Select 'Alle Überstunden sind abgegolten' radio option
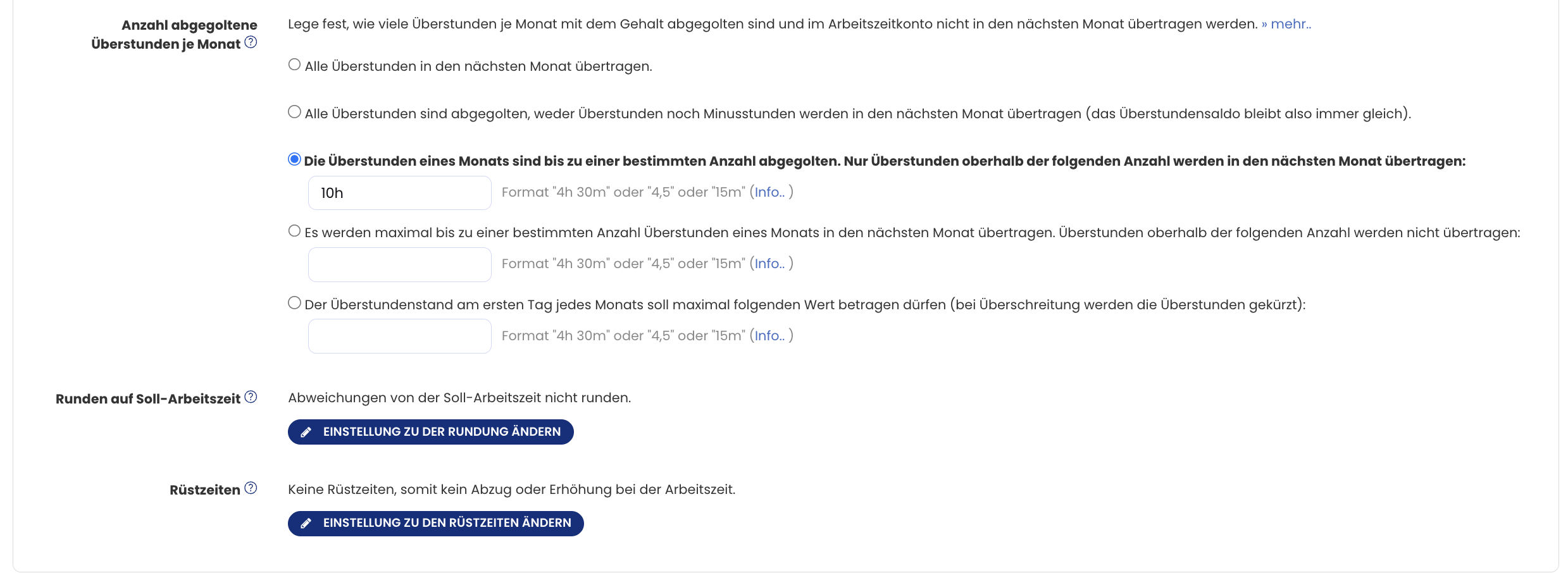 click(294, 112)
